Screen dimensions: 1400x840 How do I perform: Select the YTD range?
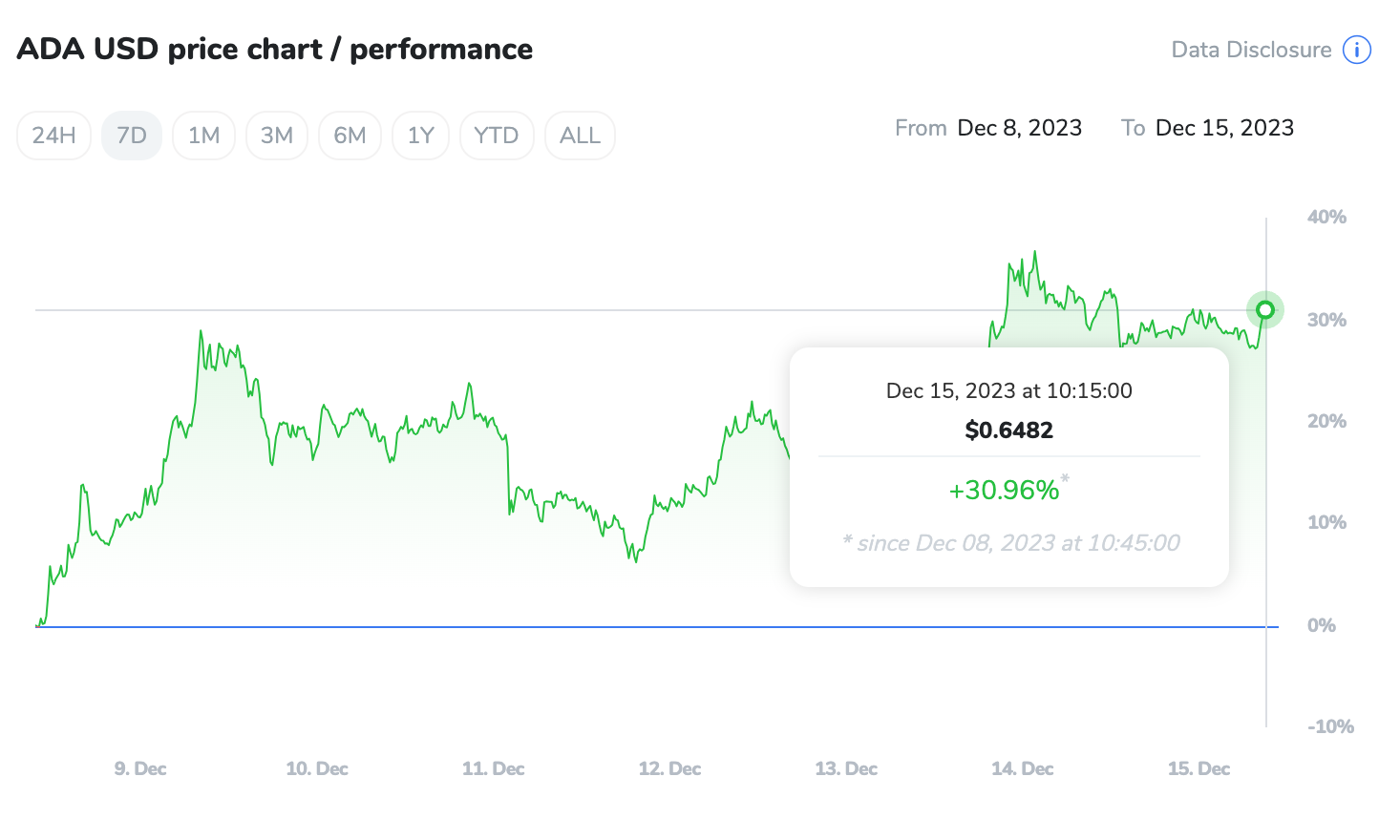(x=497, y=135)
